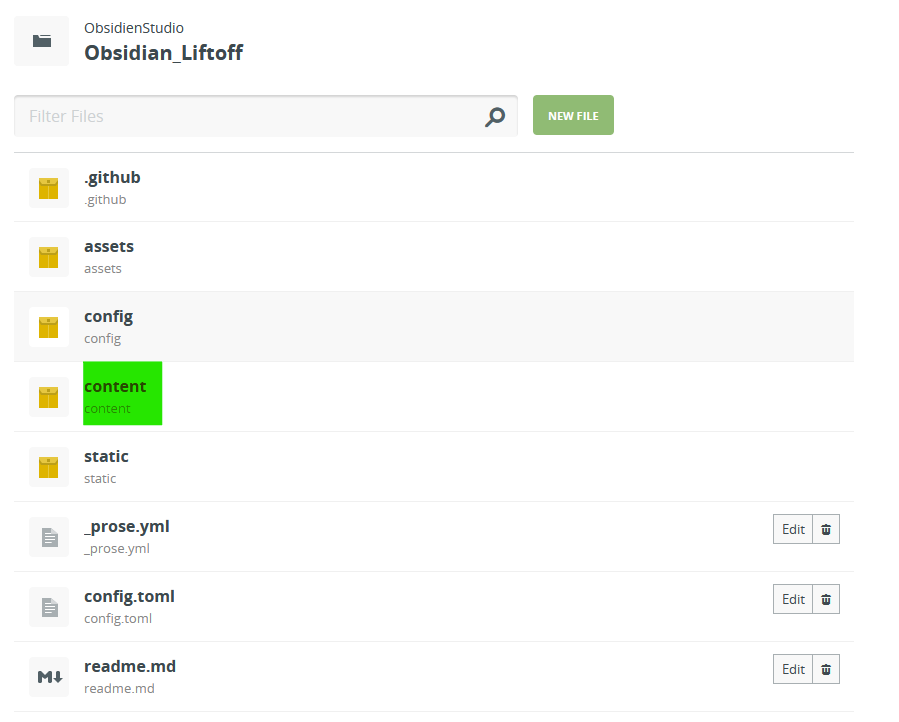Image resolution: width=899 pixels, height=722 pixels.
Task: Open the assets folder icon
Action: 48,257
